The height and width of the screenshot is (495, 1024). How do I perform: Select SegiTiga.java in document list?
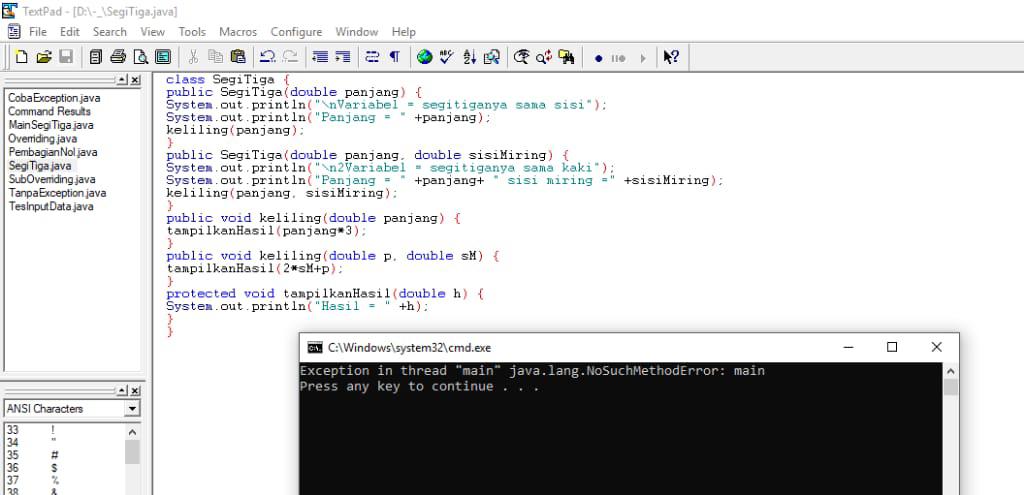40,166
